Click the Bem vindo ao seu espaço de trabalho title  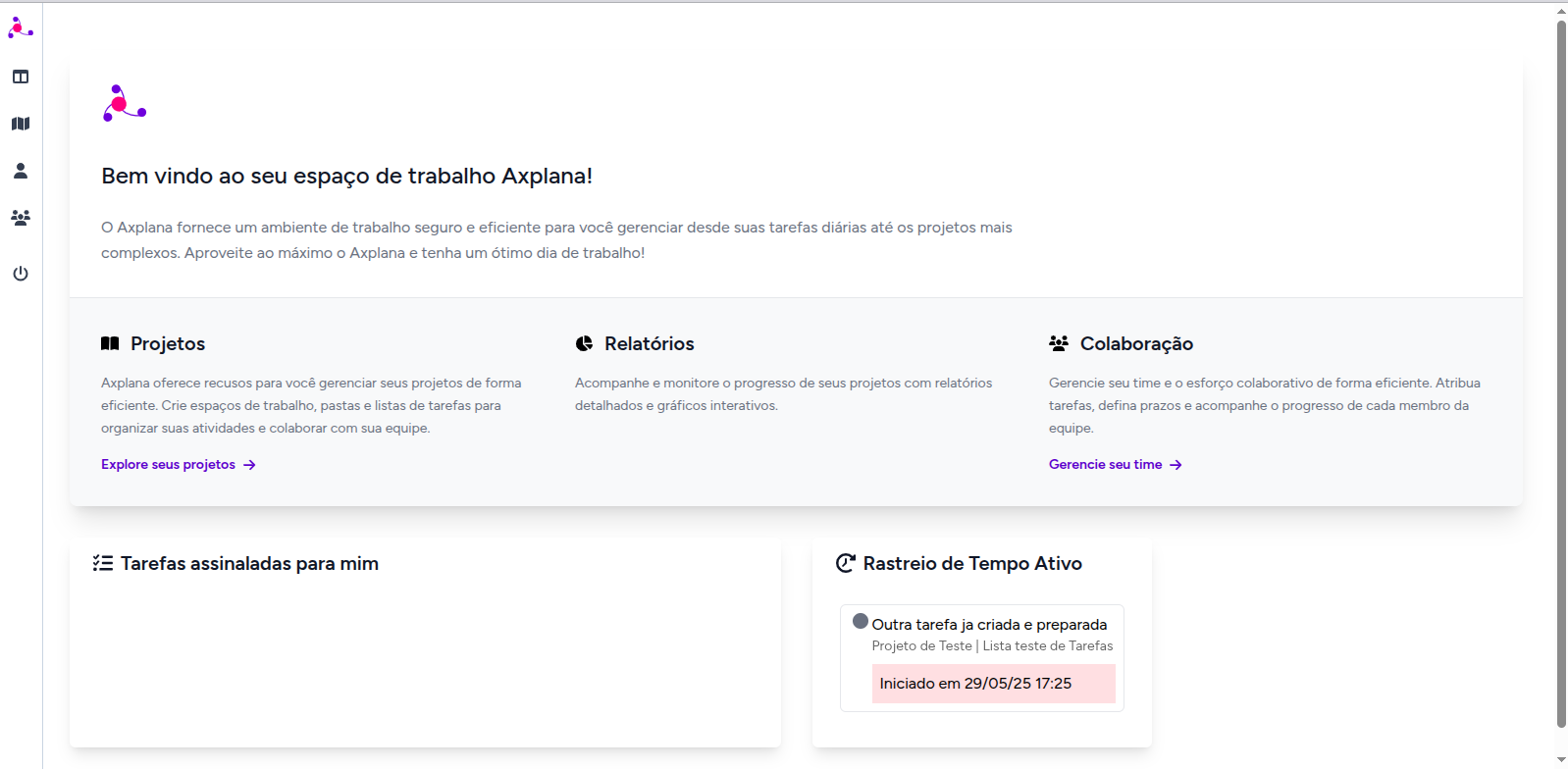[347, 176]
